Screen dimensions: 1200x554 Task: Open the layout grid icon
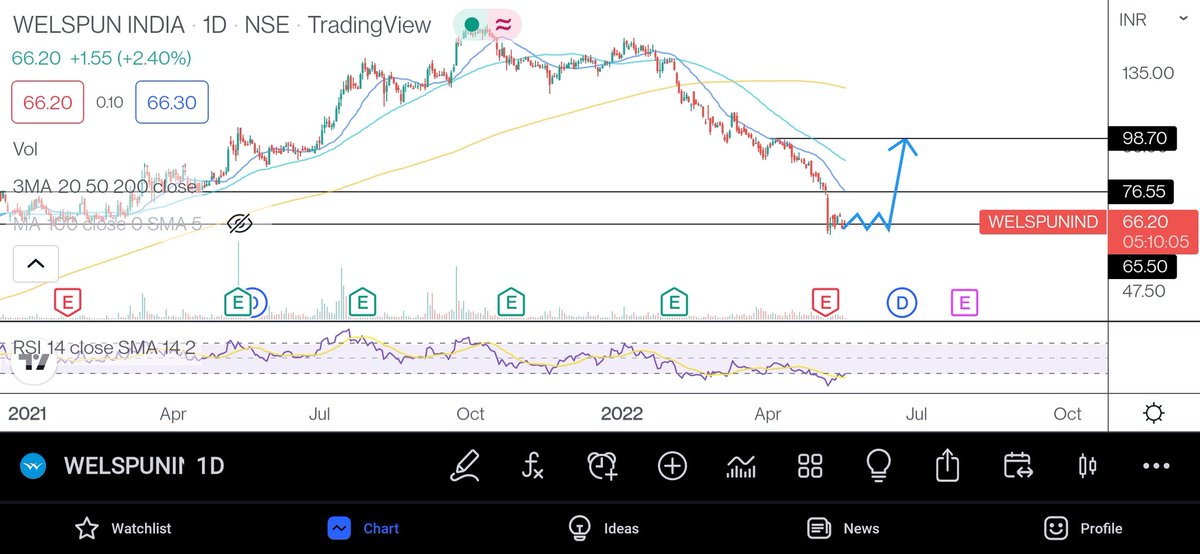point(810,466)
